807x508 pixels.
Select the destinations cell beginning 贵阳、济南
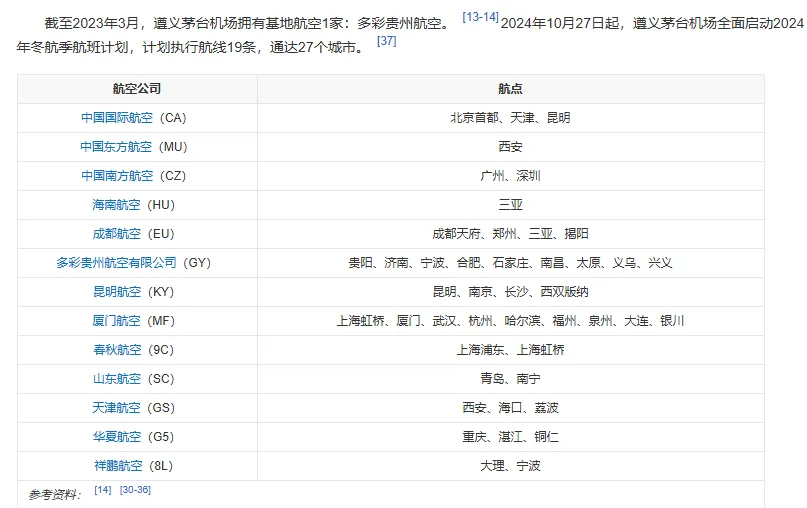[511, 262]
